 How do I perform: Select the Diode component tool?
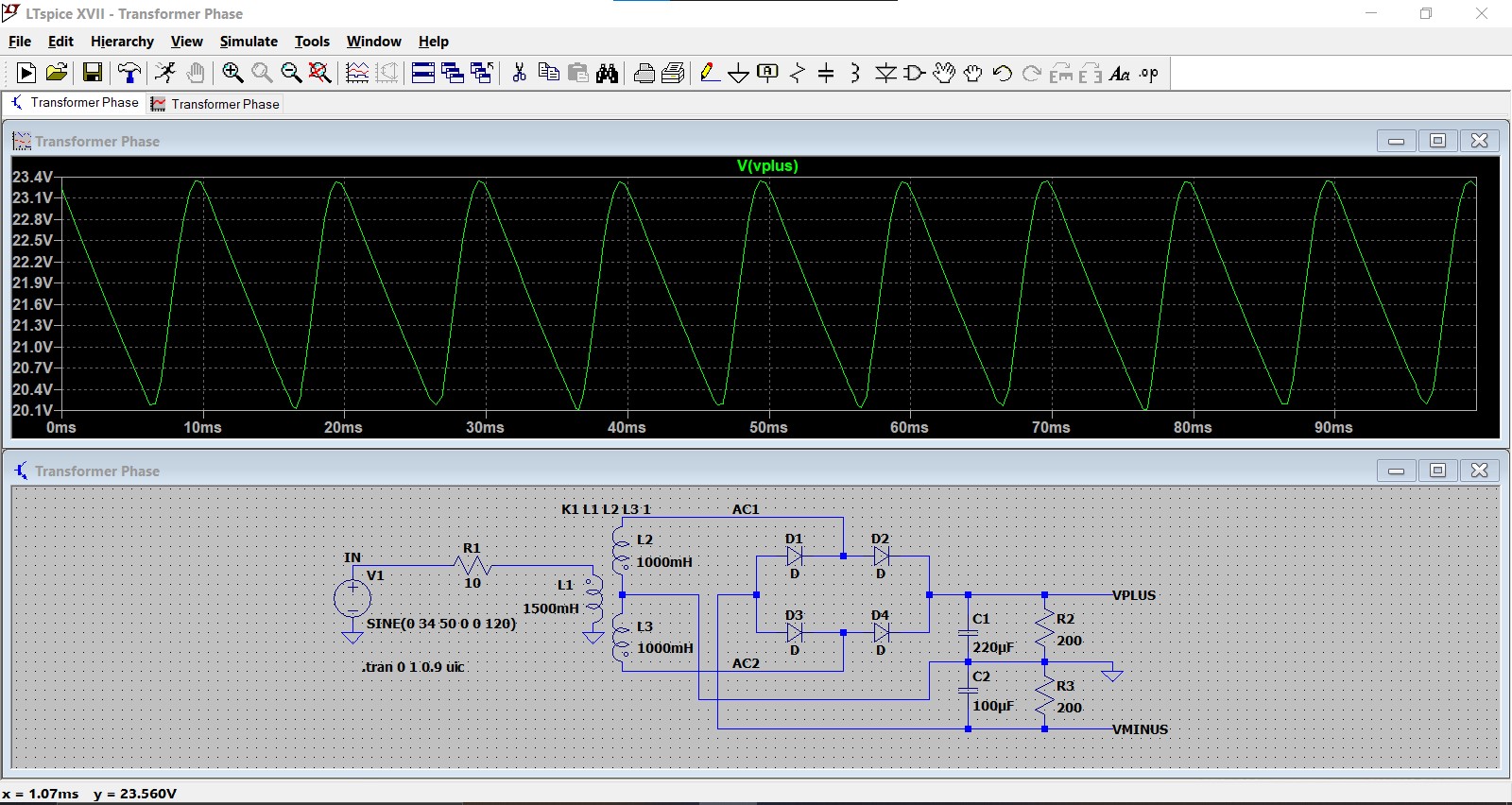(885, 73)
